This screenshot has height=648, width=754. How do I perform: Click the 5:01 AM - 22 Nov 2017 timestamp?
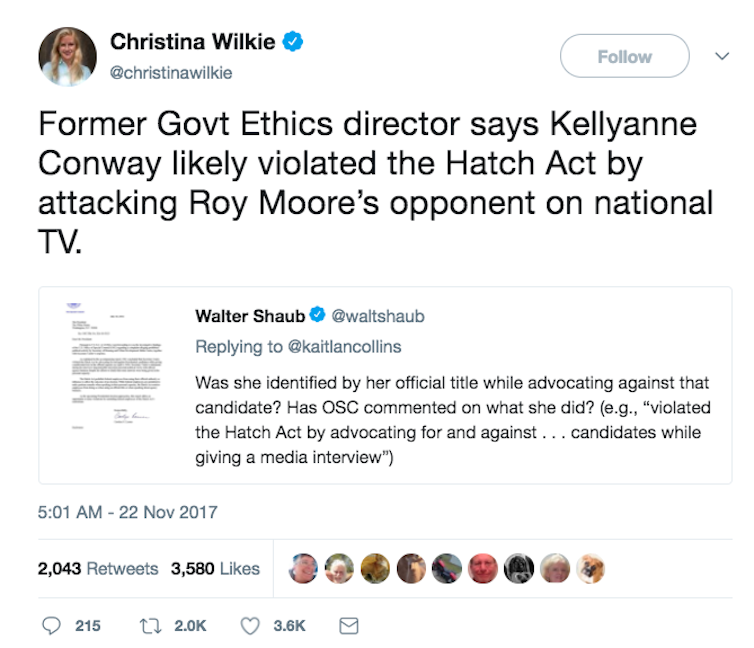[x=127, y=512]
